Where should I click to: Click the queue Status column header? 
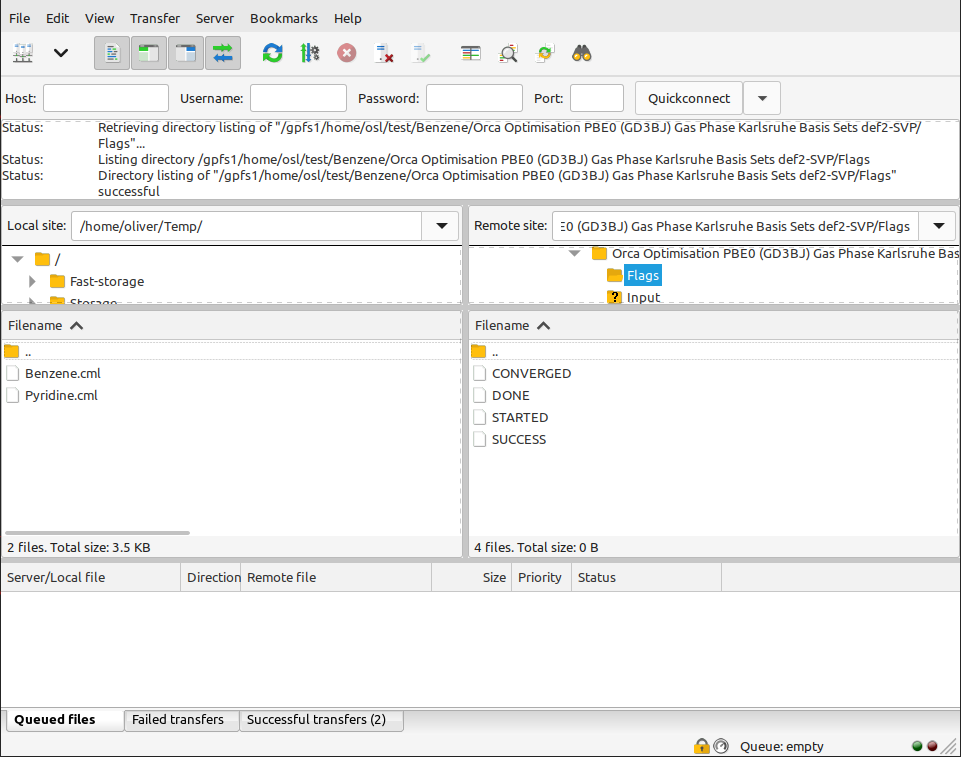(x=647, y=577)
